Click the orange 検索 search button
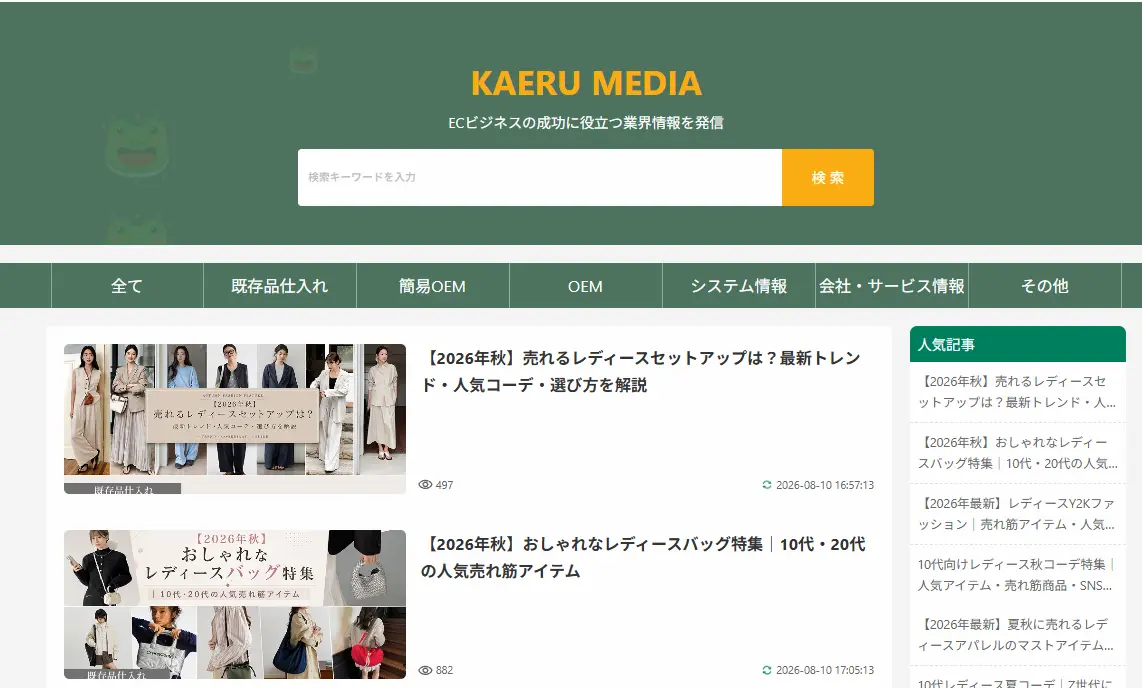 point(827,177)
